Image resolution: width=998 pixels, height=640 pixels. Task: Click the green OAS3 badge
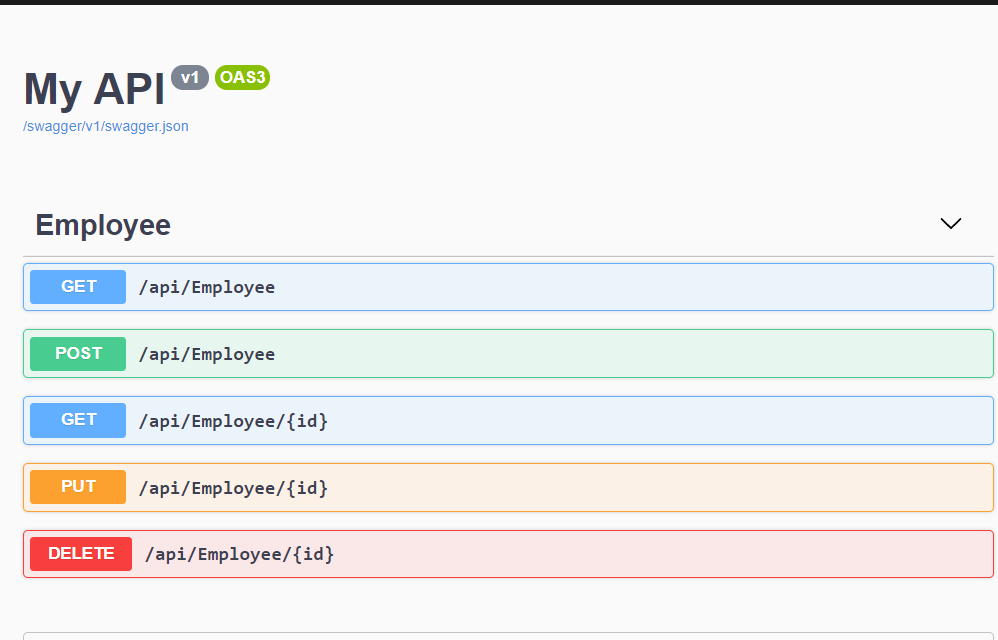point(242,78)
